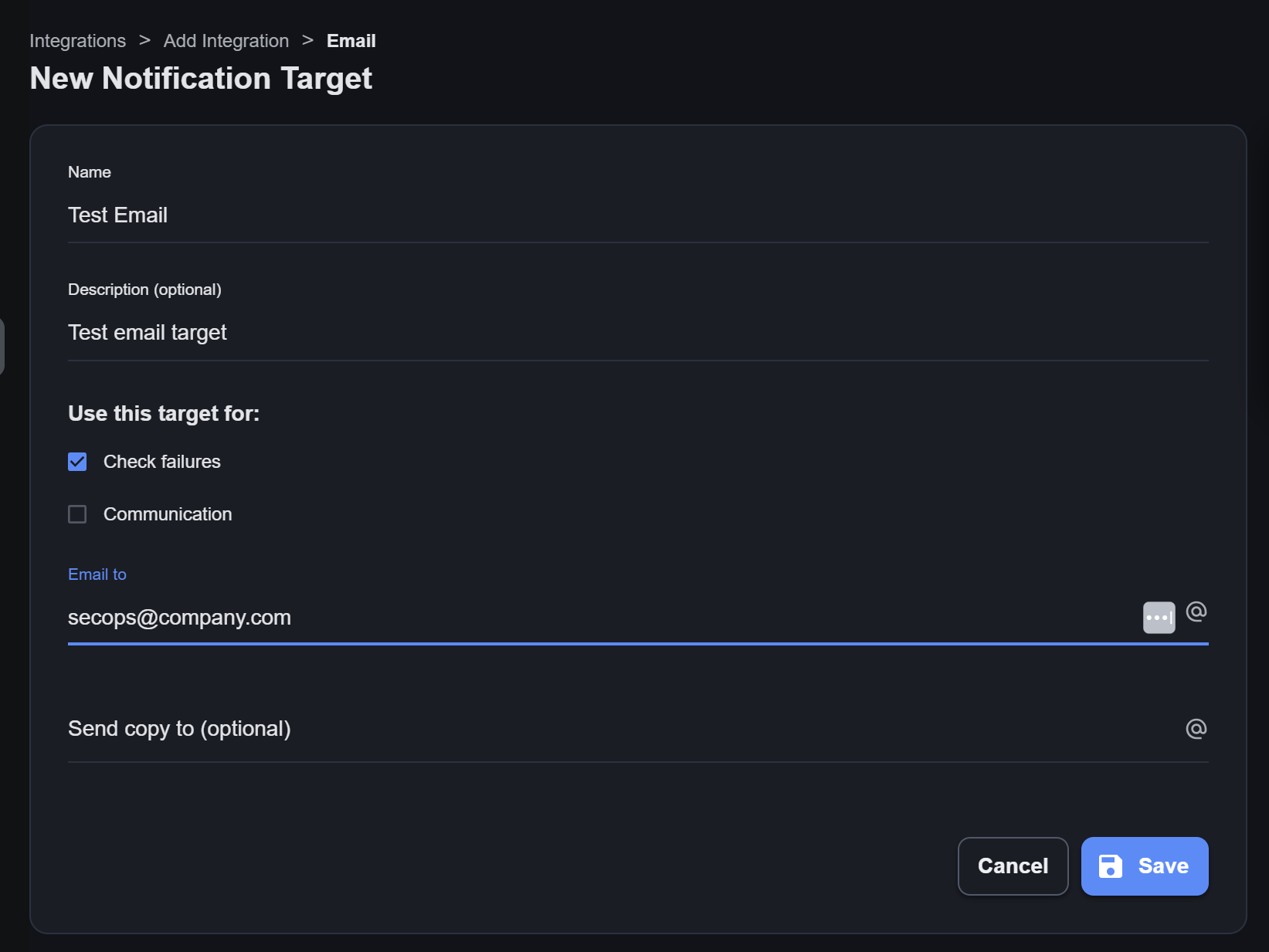
Task: Click the password manager icon in Email to
Action: tap(1159, 618)
